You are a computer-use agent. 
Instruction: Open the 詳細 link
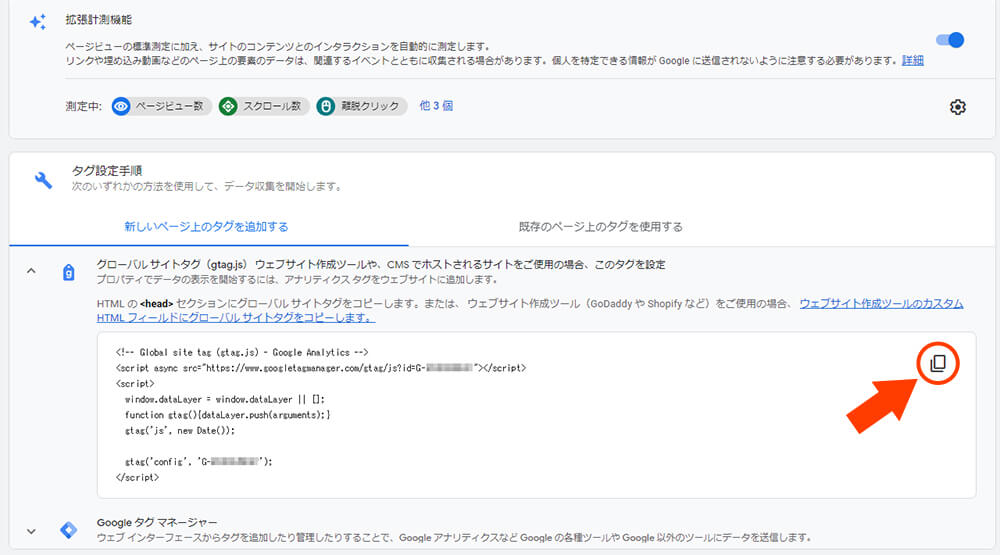[x=913, y=61]
